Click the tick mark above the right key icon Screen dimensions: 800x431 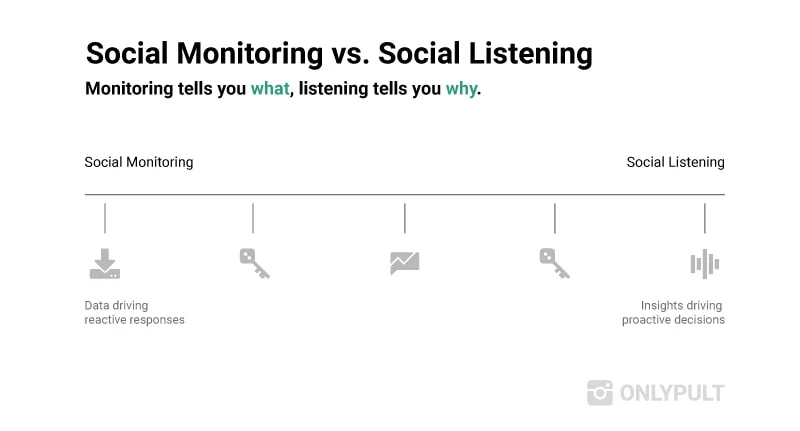click(554, 218)
